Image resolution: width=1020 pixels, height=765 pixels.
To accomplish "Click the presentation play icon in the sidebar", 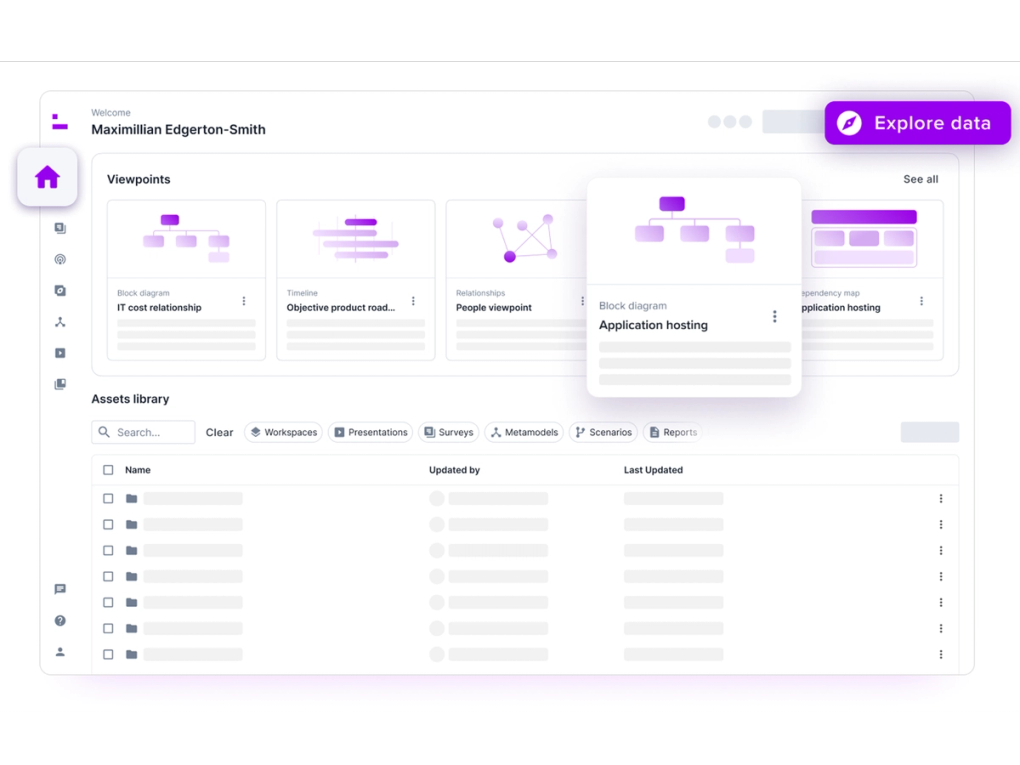I will (60, 353).
